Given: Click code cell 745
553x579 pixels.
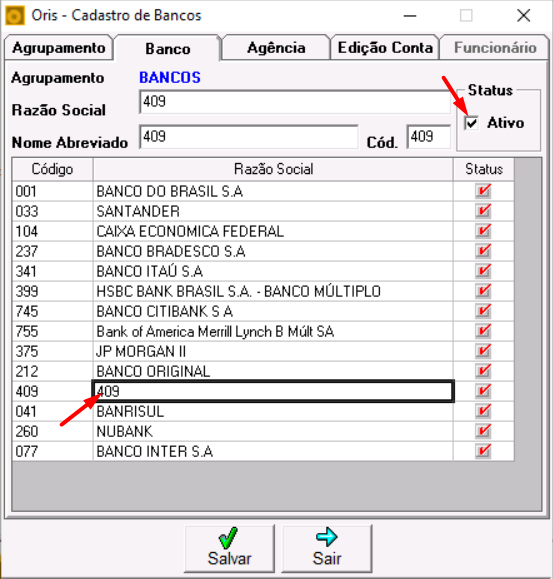Looking at the screenshot, I should (52, 311).
